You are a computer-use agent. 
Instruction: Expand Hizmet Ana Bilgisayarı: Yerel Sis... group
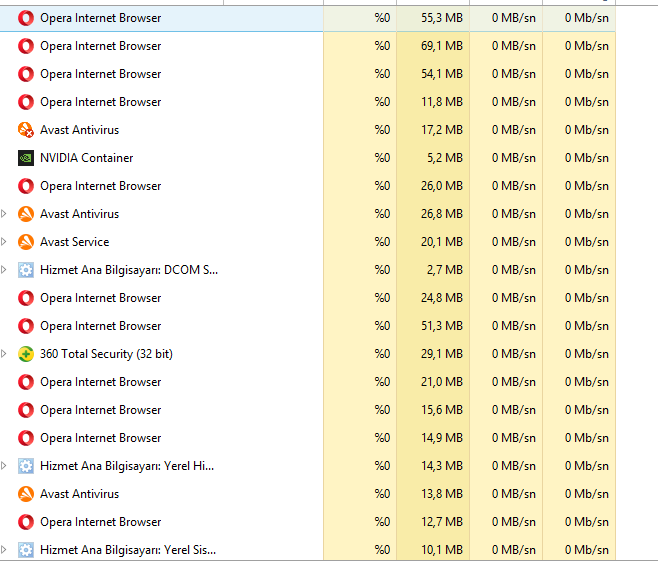[x=4, y=550]
